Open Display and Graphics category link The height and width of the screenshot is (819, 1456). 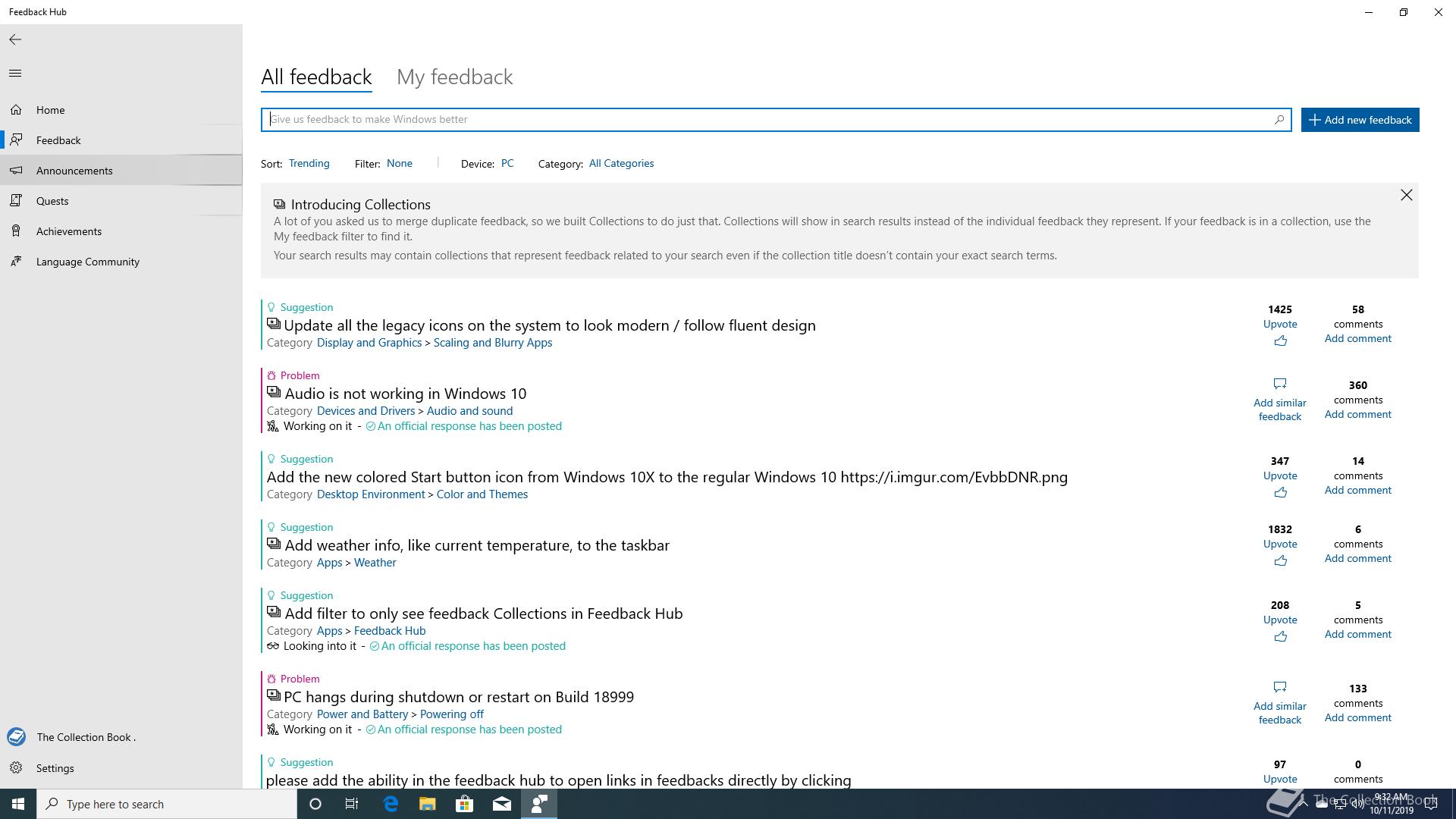pyautogui.click(x=369, y=343)
